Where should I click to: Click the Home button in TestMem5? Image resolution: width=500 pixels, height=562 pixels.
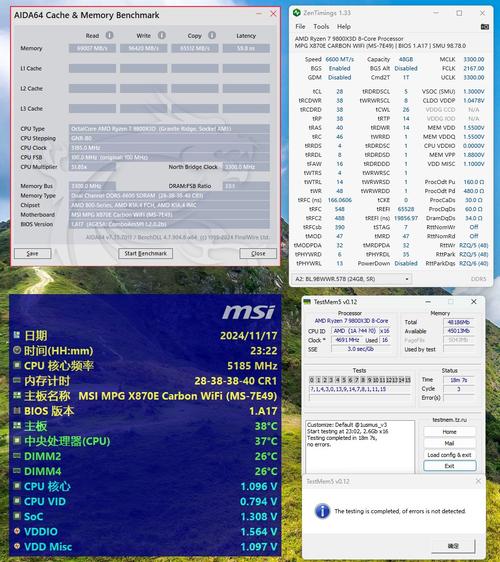tap(449, 432)
